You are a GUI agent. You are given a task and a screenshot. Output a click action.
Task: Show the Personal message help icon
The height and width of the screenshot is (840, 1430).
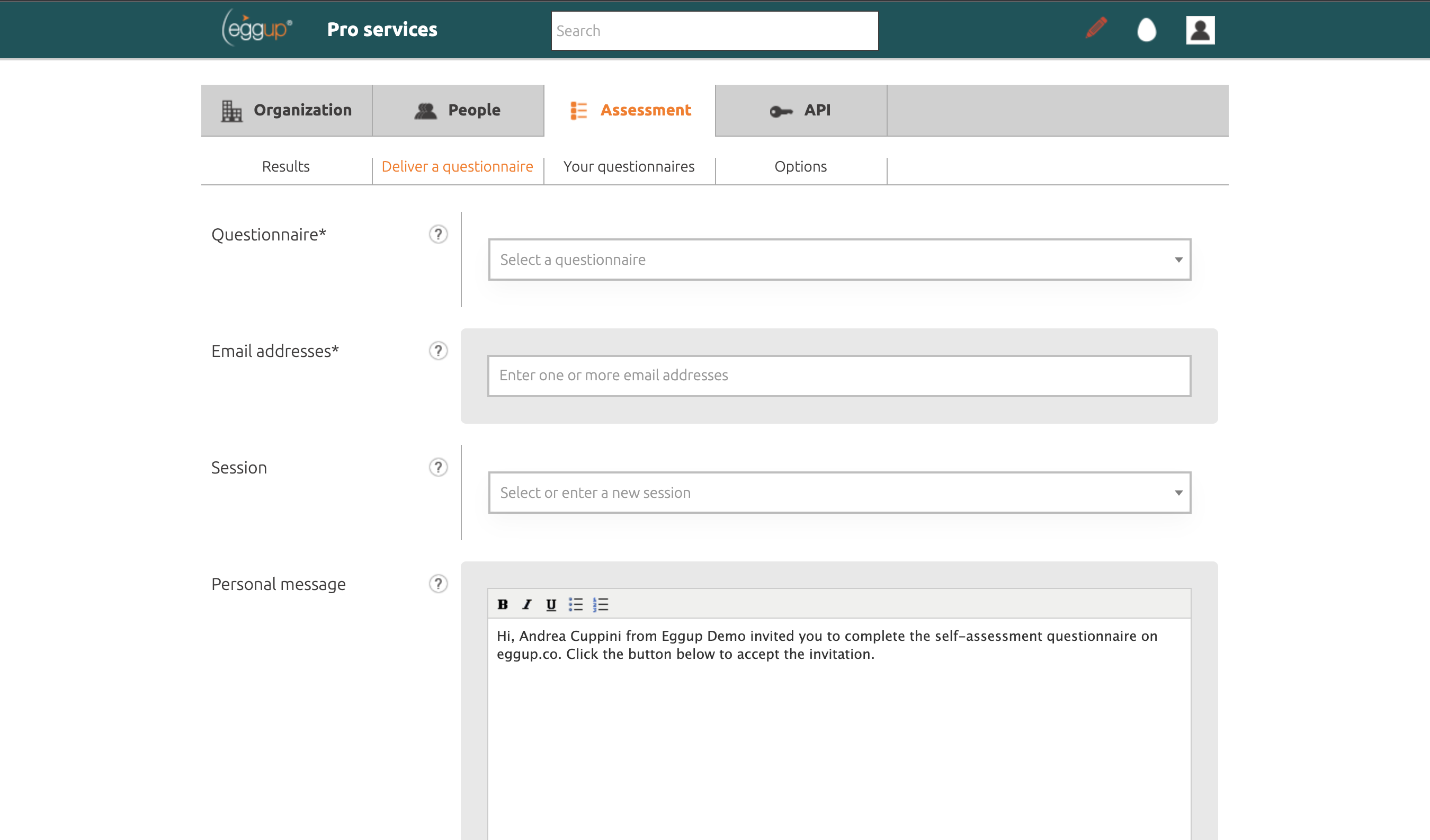pos(438,584)
